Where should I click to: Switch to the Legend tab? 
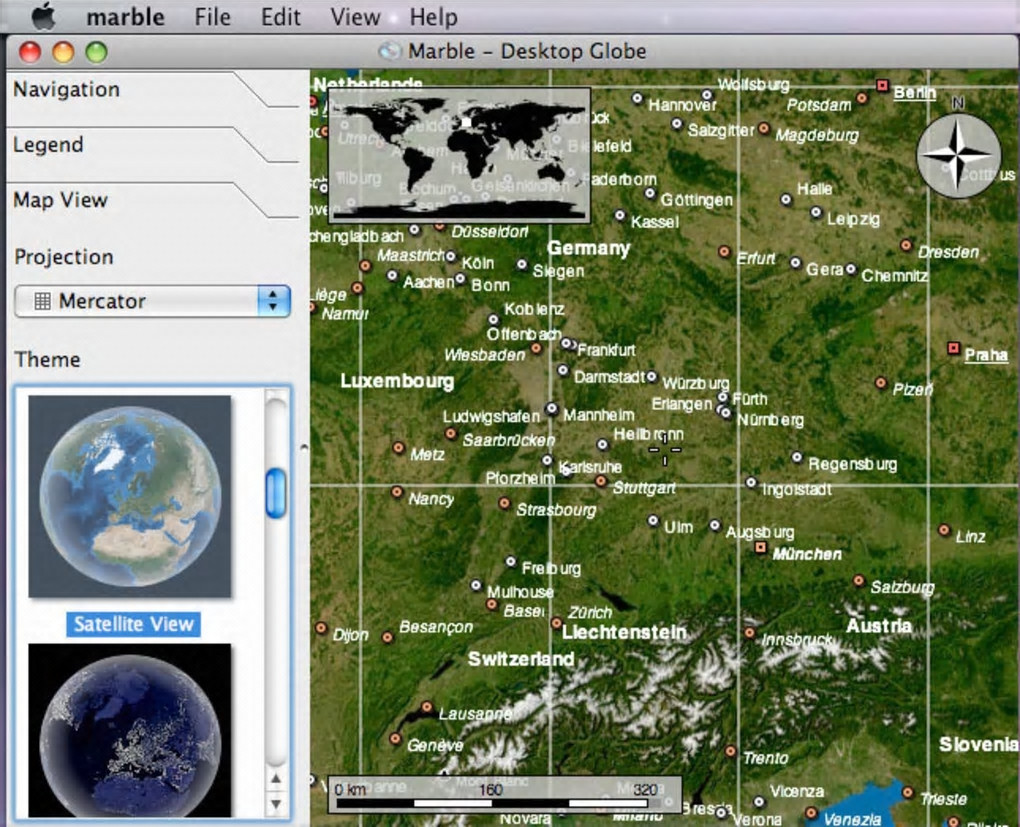(x=48, y=144)
